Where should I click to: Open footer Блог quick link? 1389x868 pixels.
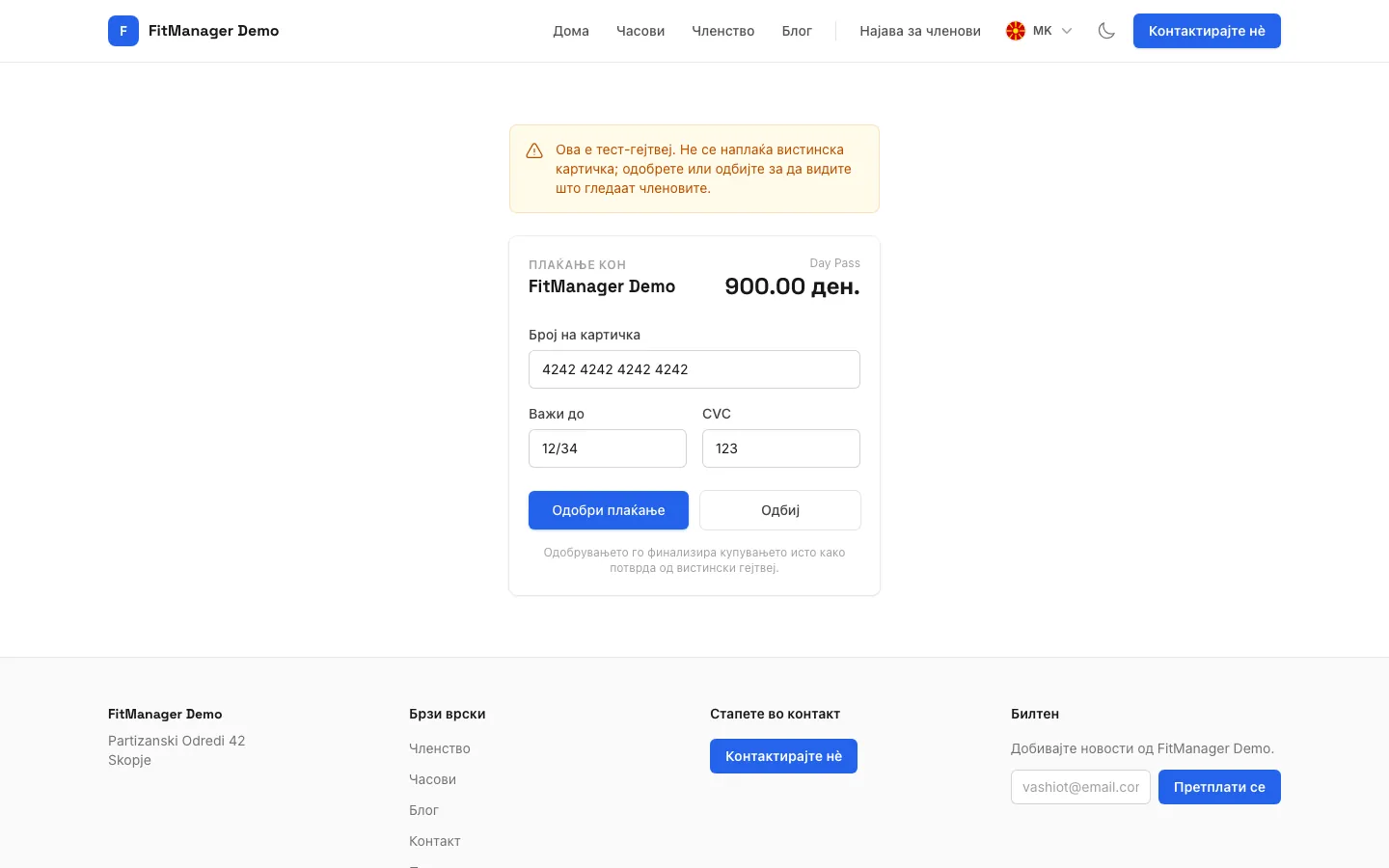coord(423,810)
